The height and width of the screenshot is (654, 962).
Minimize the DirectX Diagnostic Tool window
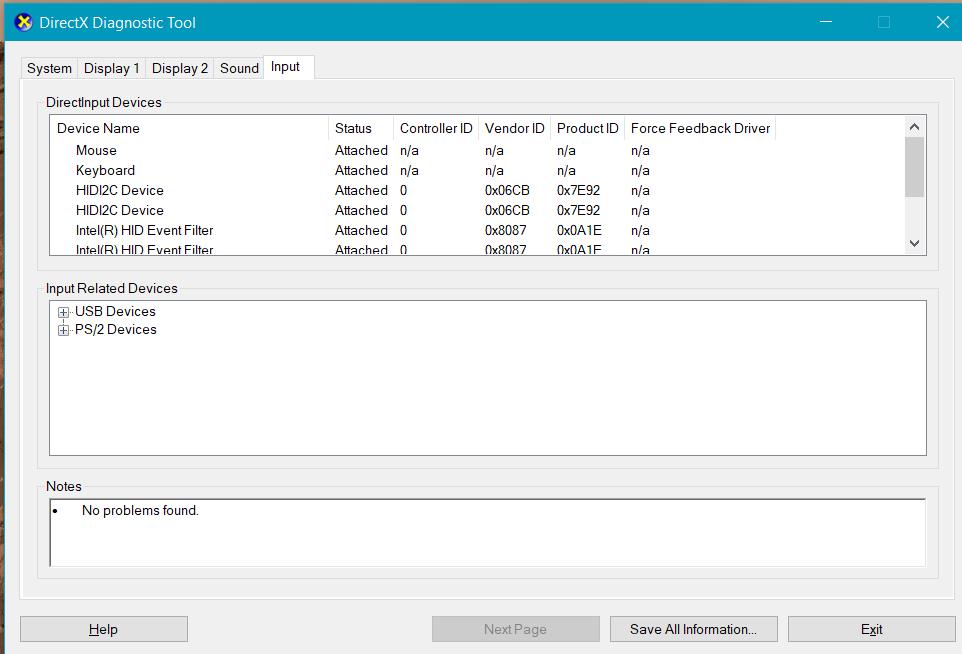(826, 22)
